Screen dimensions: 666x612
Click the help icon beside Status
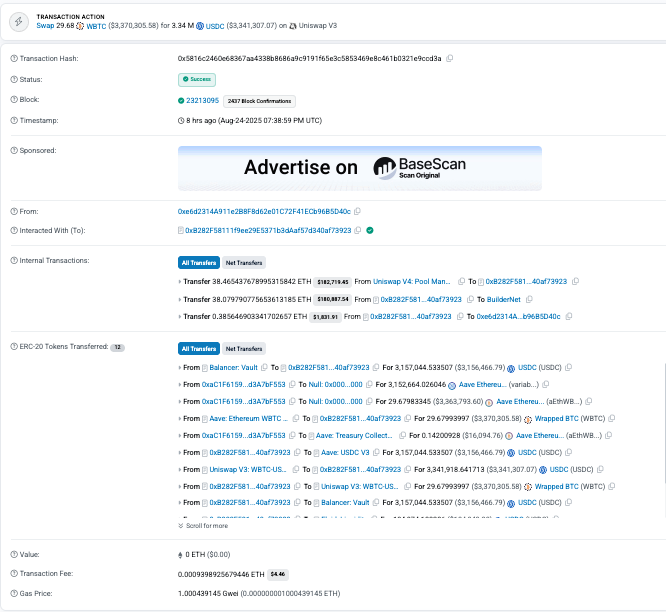click(x=14, y=79)
